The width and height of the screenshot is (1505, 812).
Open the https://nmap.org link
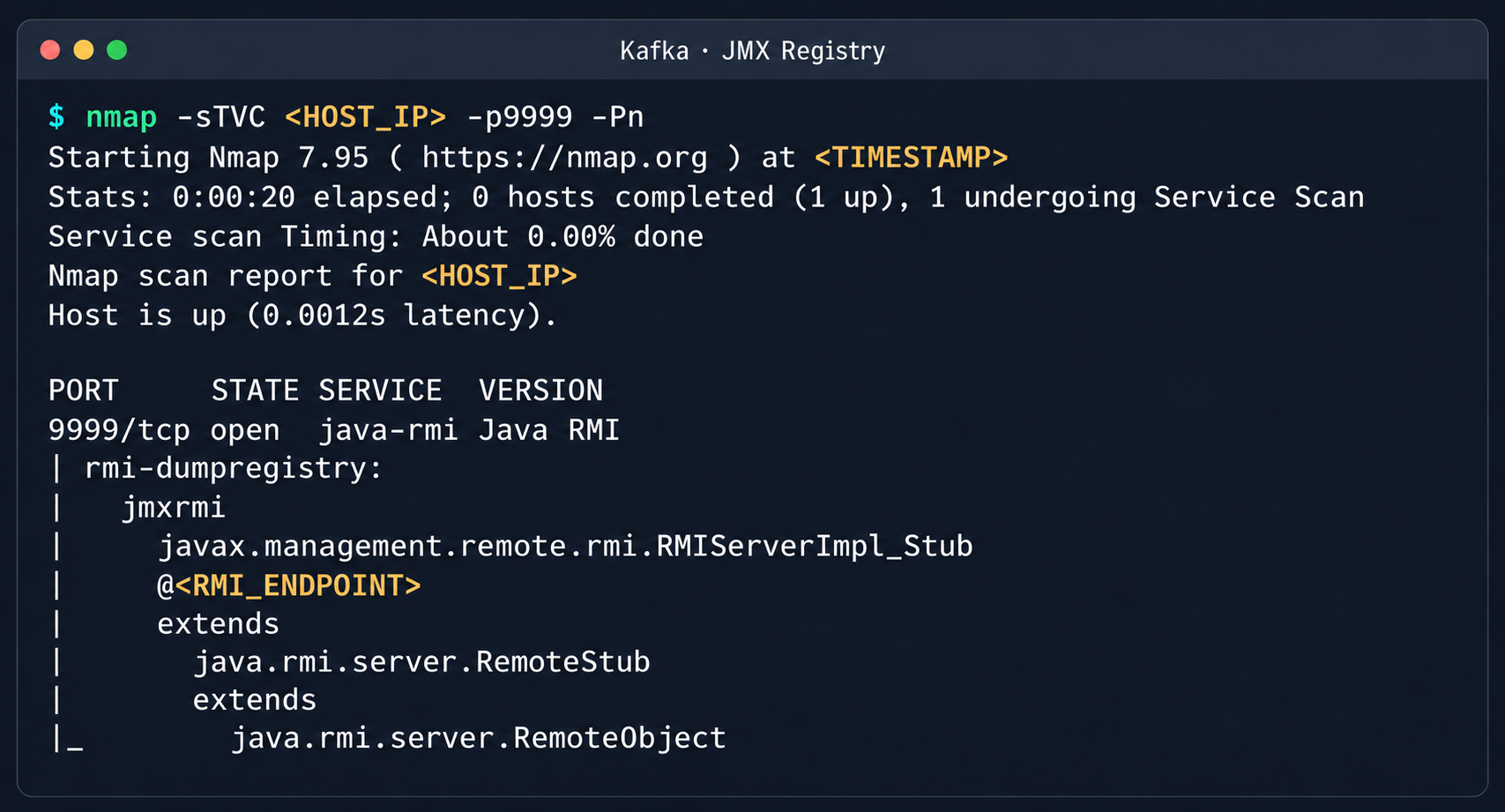point(564,158)
